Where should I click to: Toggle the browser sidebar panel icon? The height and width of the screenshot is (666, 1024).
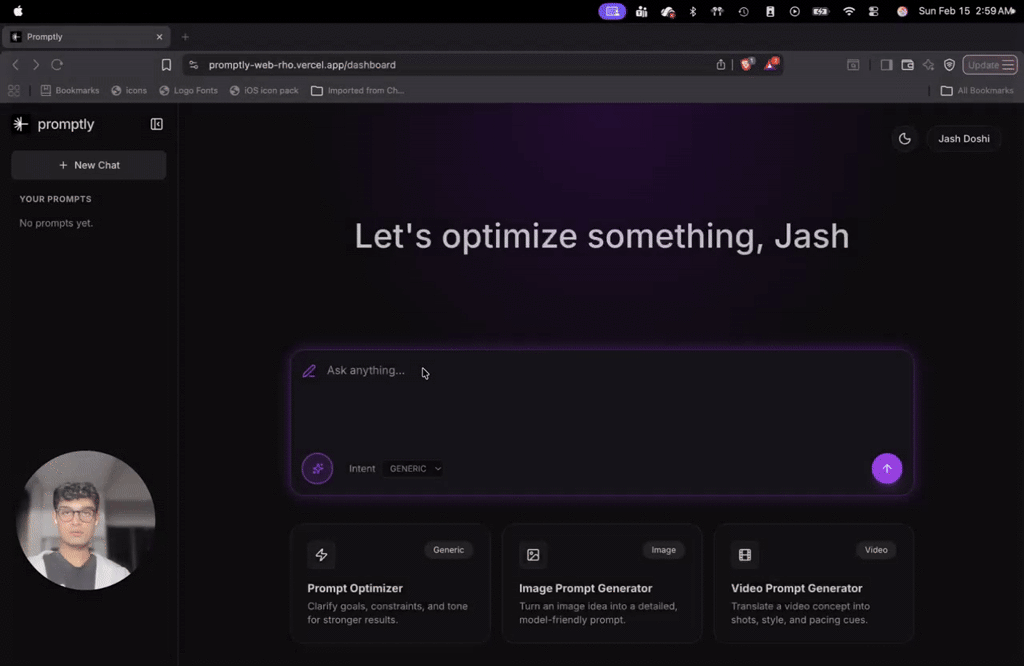click(x=886, y=65)
